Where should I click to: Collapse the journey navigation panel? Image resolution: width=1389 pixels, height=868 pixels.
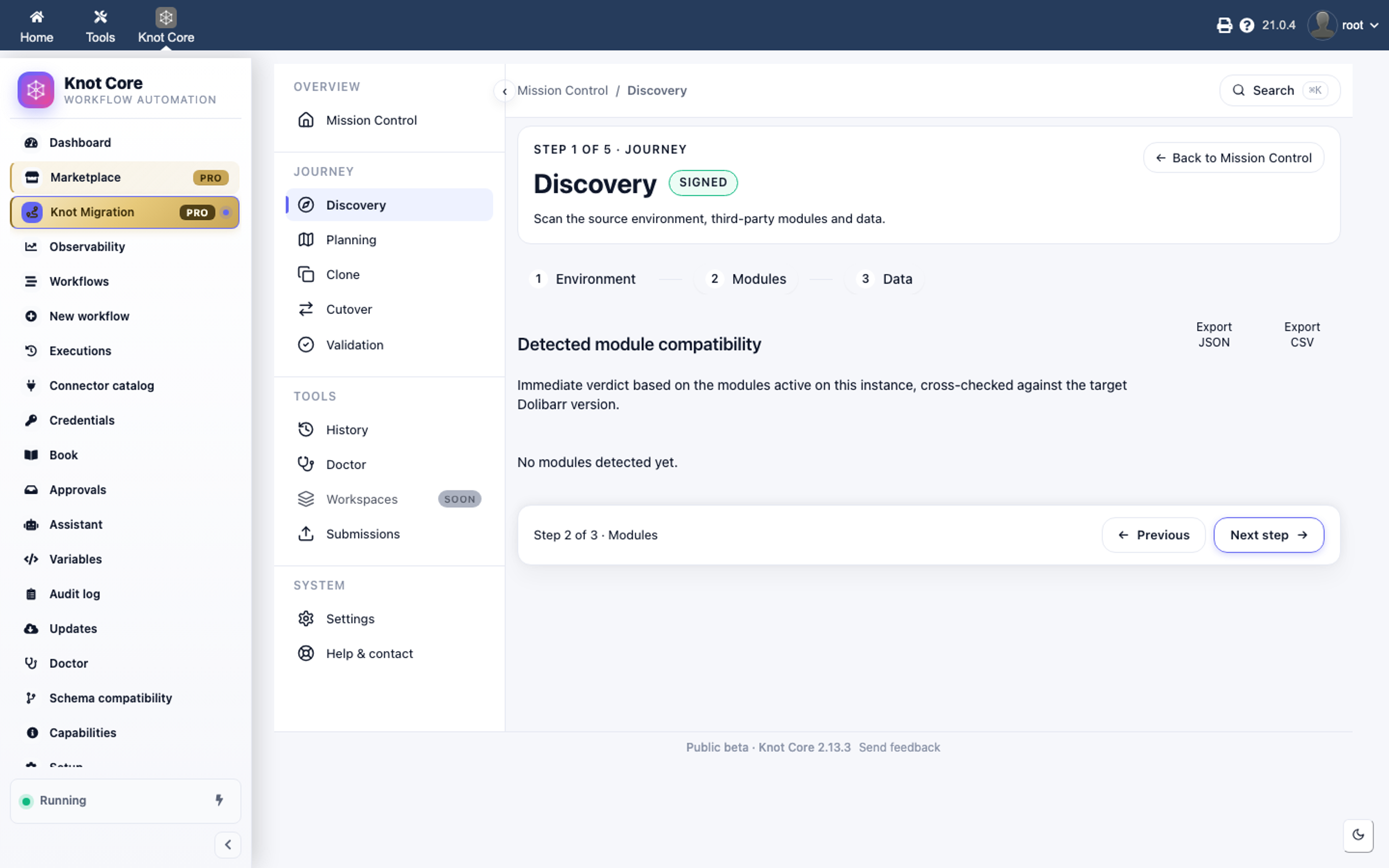(x=504, y=91)
